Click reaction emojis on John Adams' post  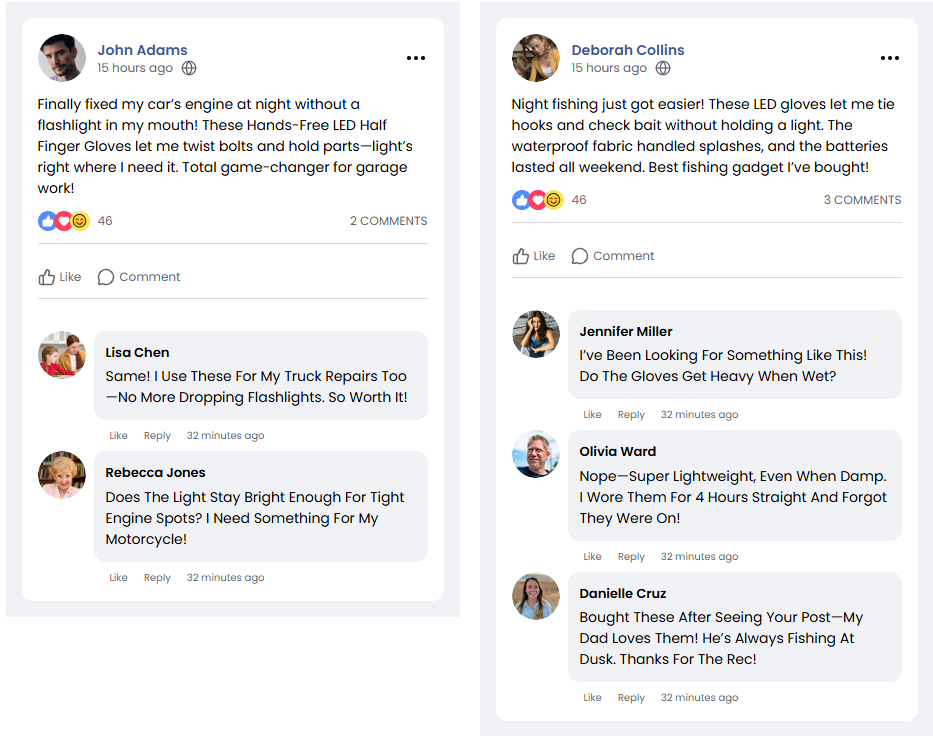pos(64,221)
